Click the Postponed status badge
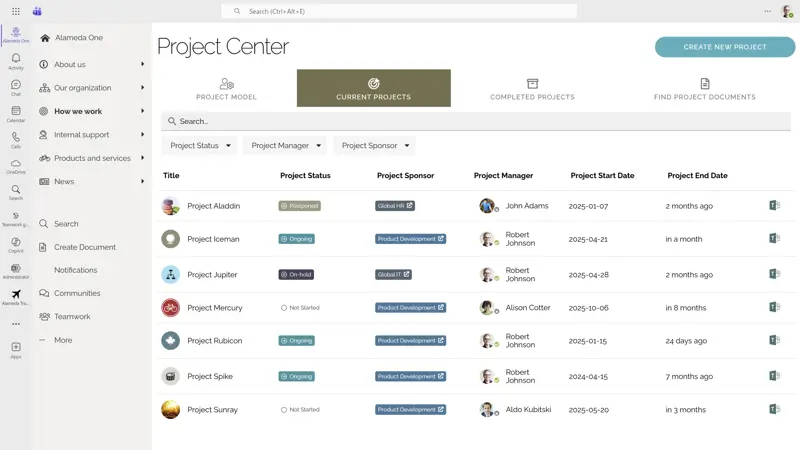 [299, 206]
